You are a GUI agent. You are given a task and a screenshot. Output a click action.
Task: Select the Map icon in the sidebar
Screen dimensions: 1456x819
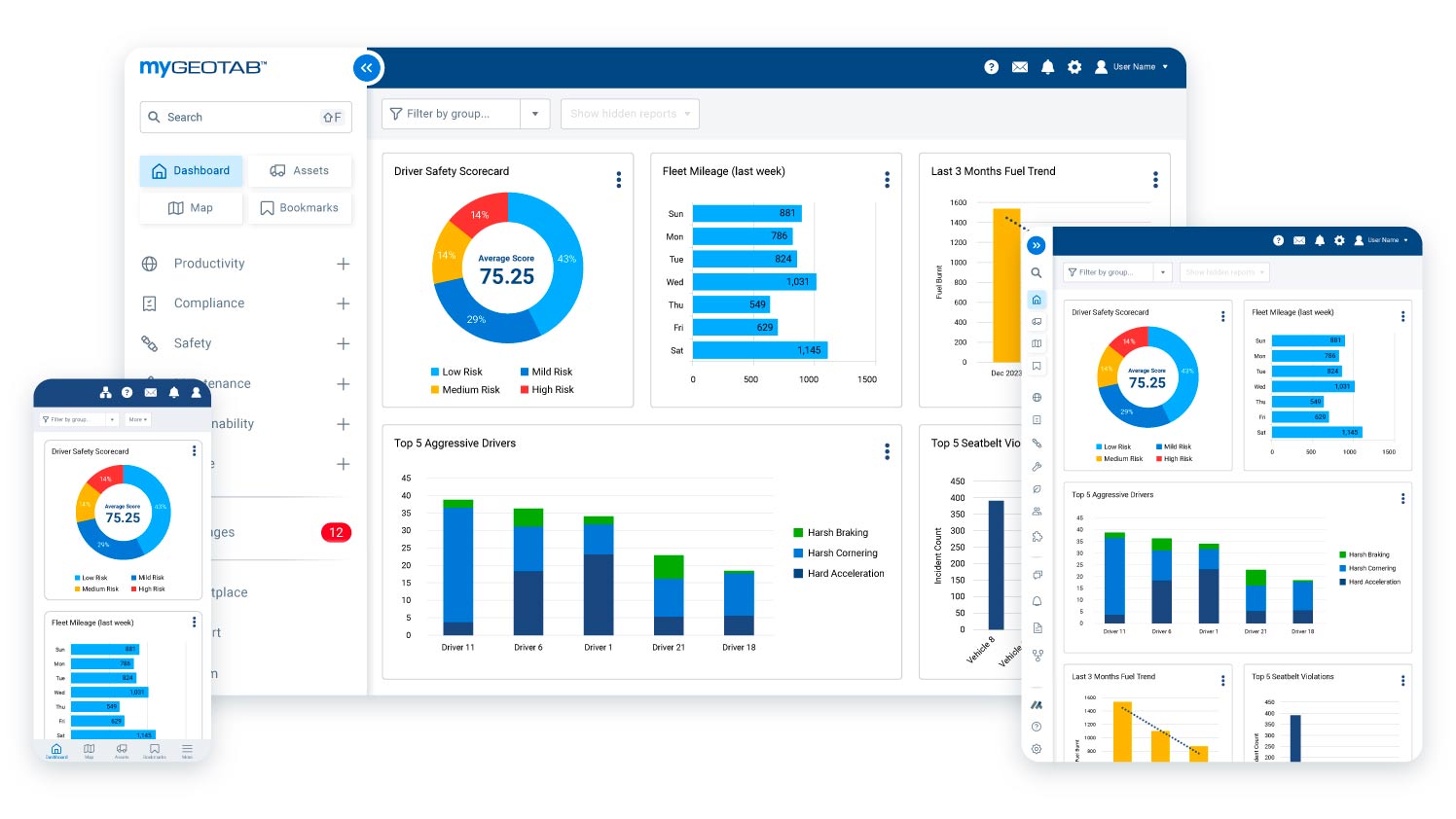coord(191,207)
